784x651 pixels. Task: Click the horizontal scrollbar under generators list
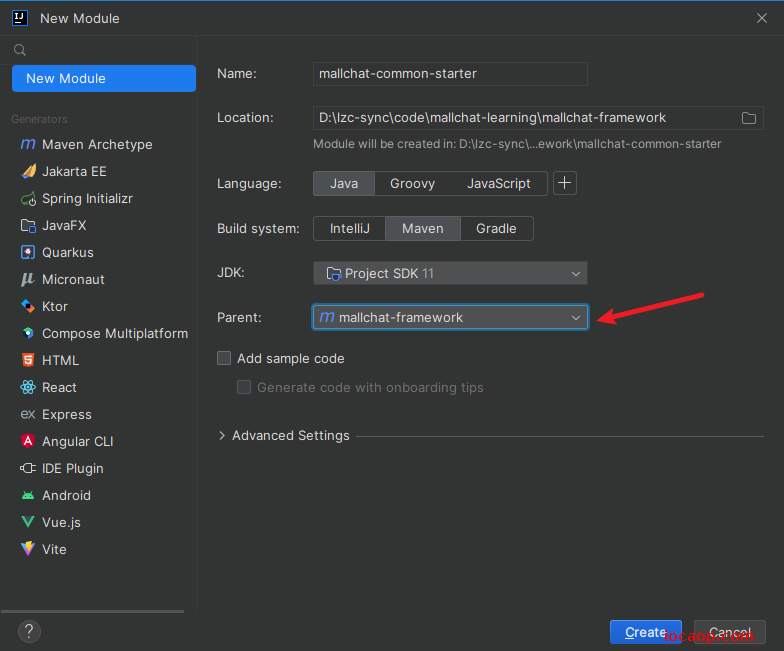tap(92, 611)
